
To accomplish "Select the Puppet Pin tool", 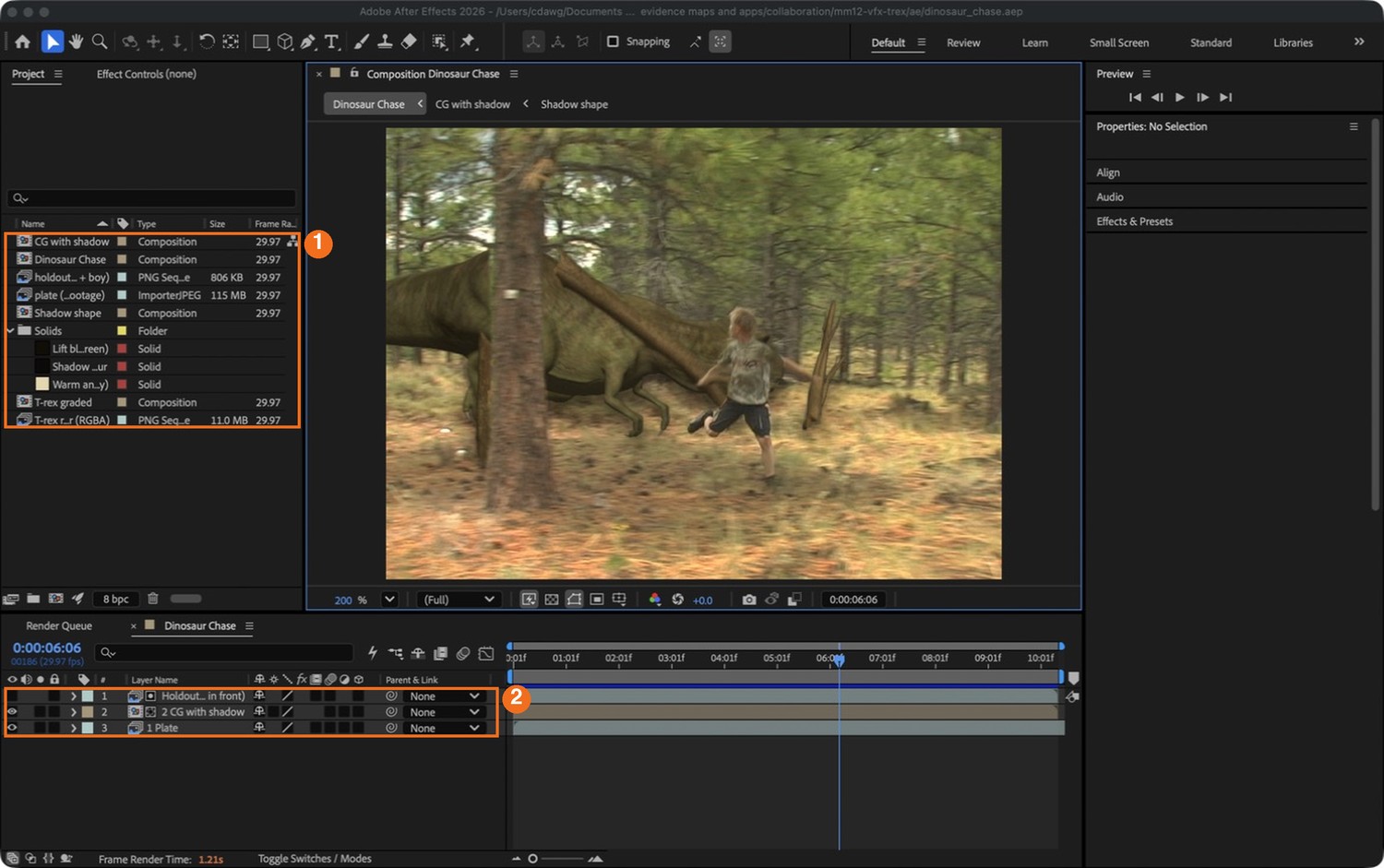I will click(x=468, y=42).
